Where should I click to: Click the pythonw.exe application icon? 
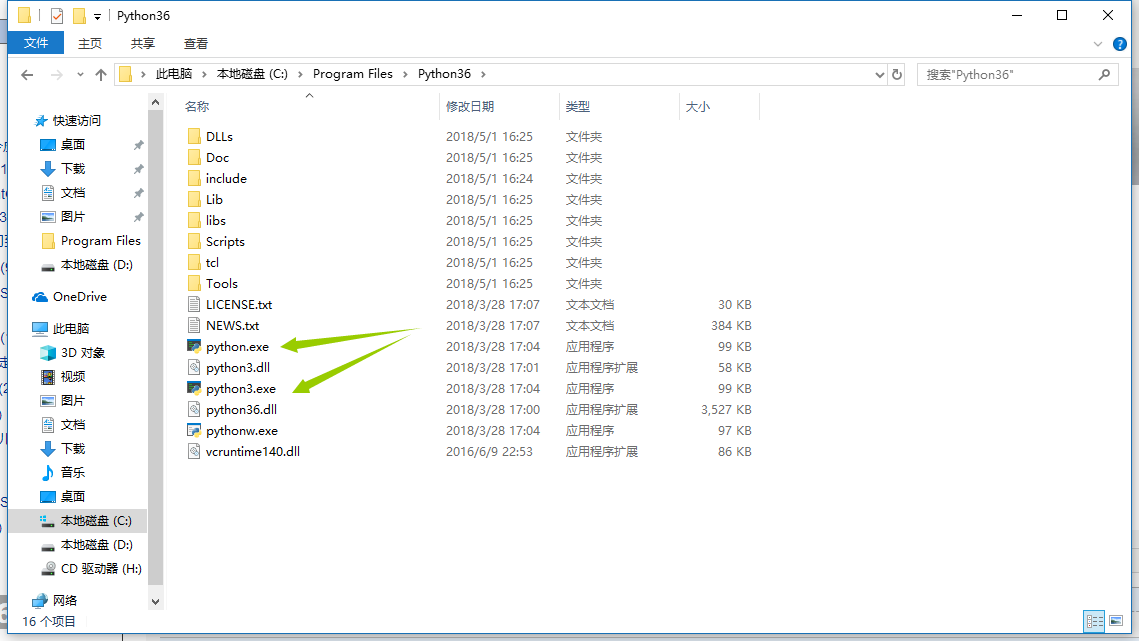[194, 431]
